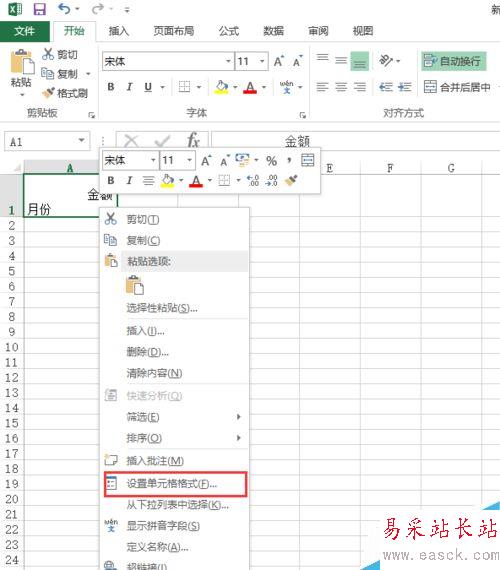
Task: Choose 剪切(T) in context menu
Action: [x=175, y=219]
